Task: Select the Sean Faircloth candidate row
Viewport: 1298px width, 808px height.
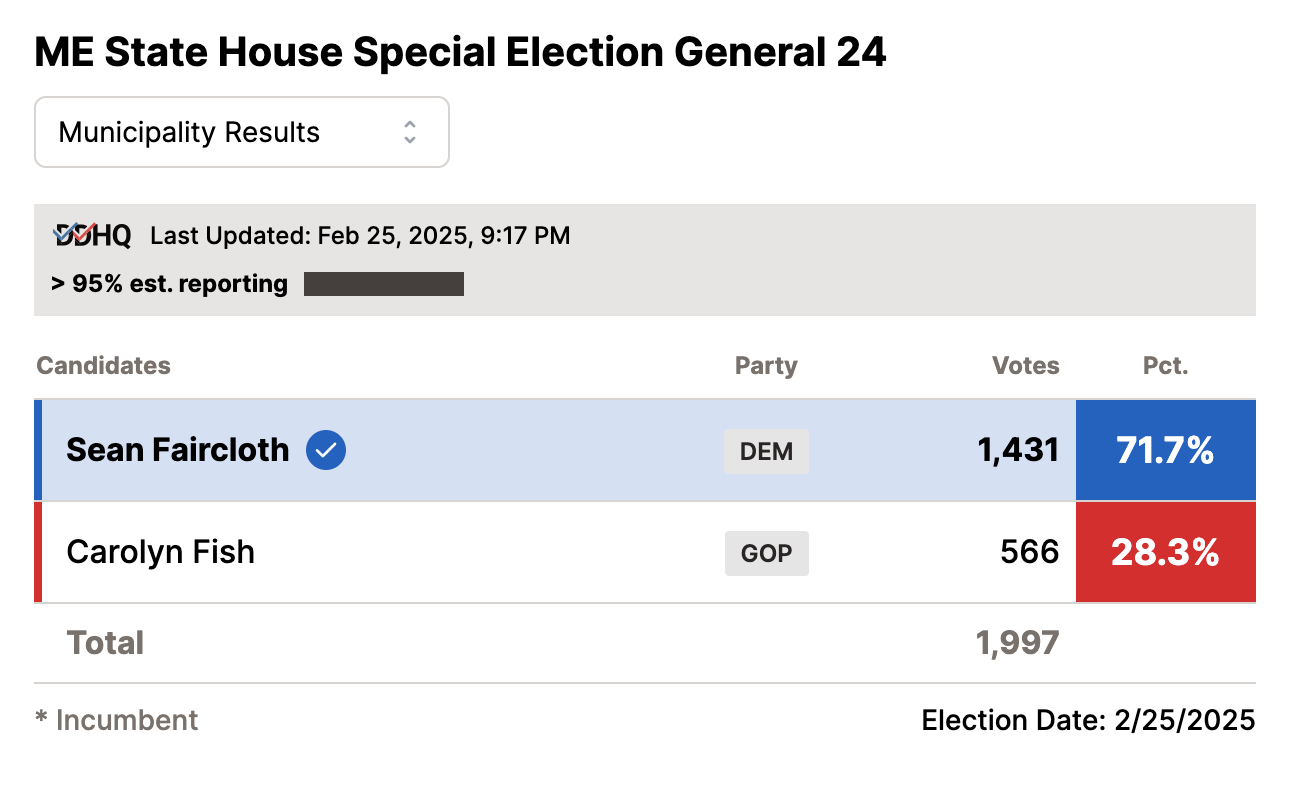Action: (x=645, y=450)
